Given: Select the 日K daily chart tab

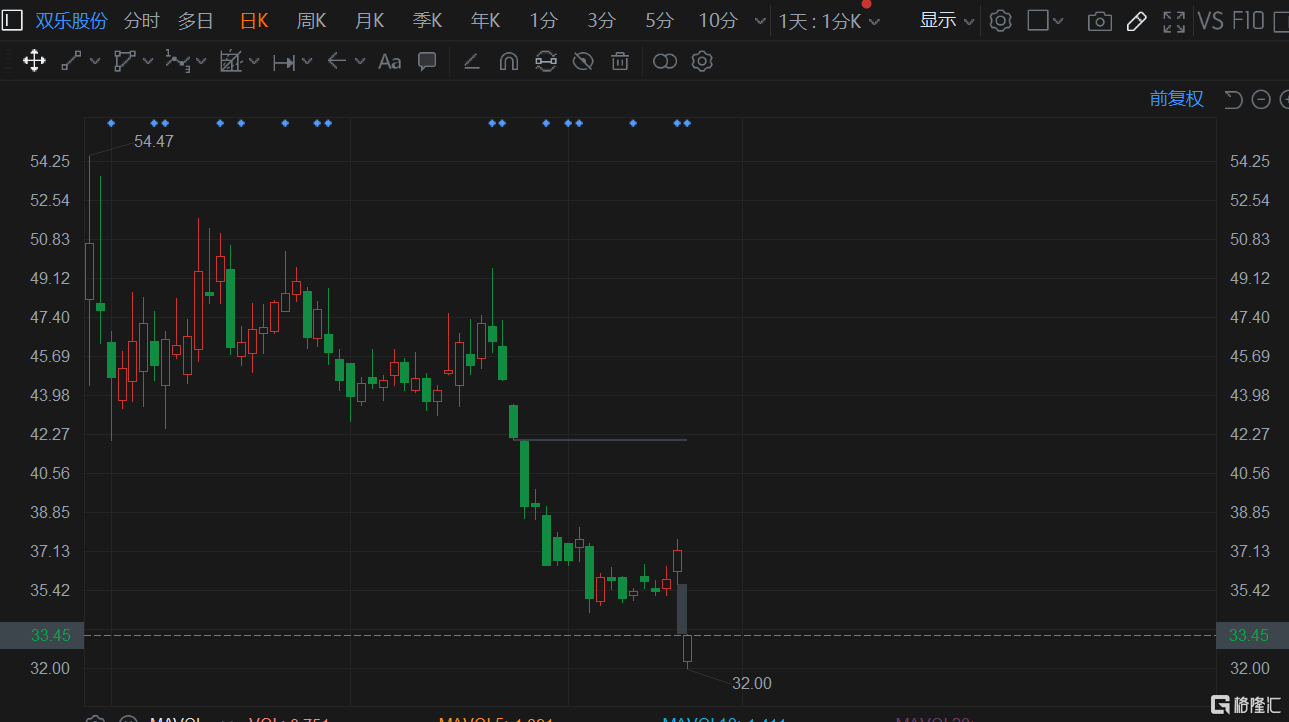Looking at the screenshot, I should [254, 21].
